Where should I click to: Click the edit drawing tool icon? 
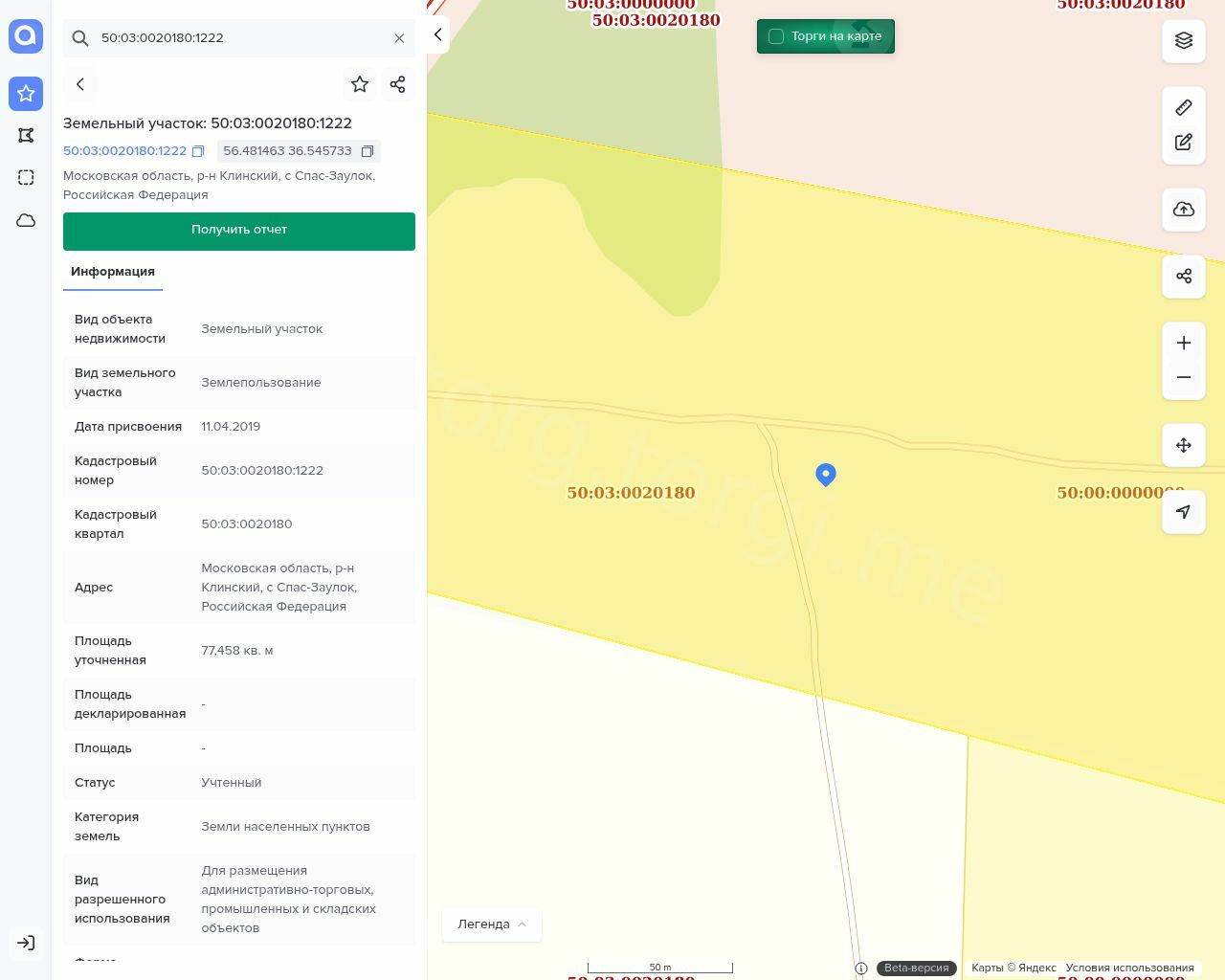click(x=1183, y=143)
